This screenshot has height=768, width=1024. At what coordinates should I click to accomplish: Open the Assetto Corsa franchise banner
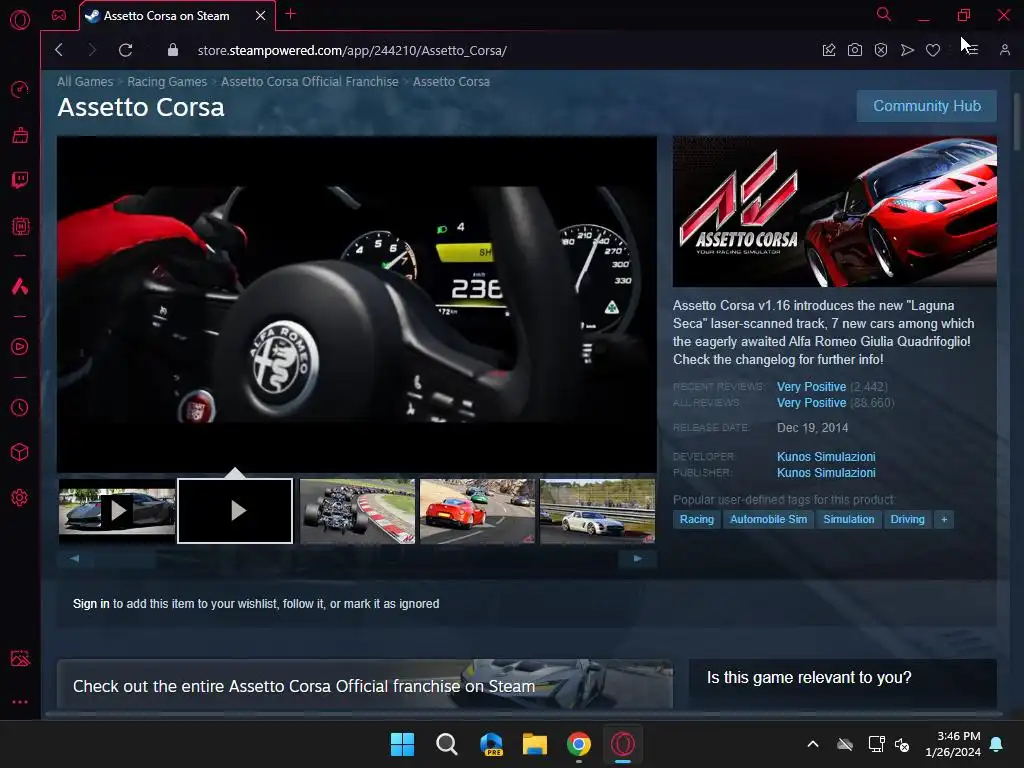(x=364, y=684)
